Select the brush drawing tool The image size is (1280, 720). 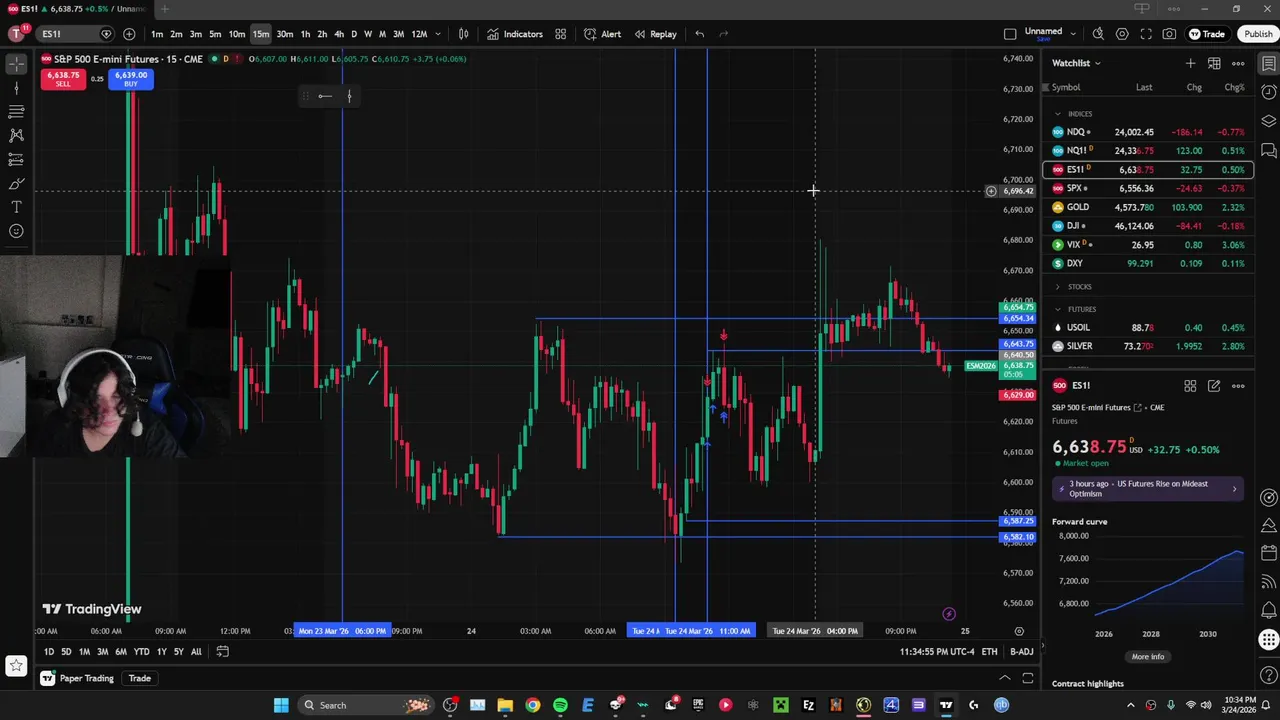click(16, 184)
